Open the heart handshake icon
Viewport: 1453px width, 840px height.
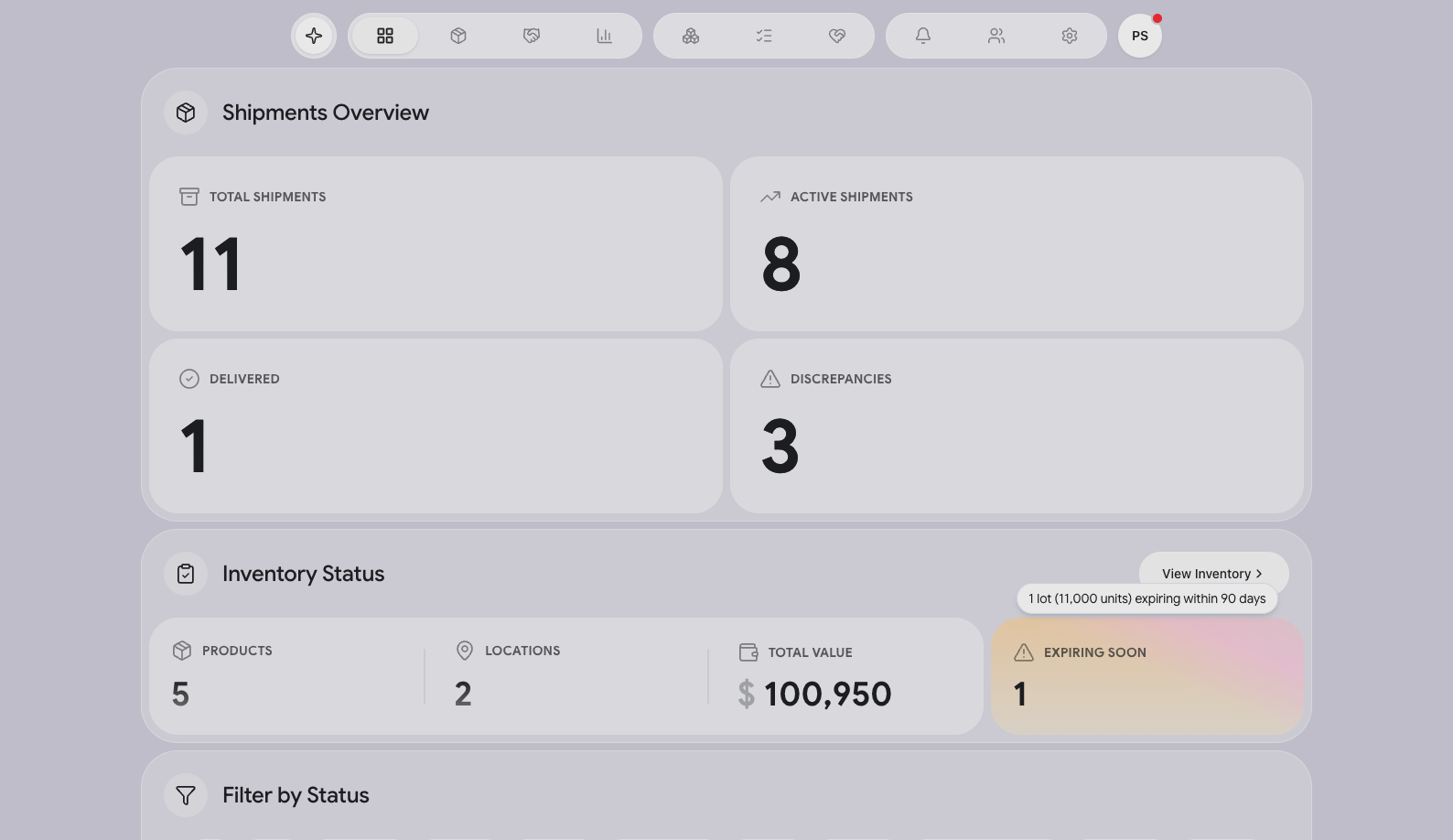(837, 36)
